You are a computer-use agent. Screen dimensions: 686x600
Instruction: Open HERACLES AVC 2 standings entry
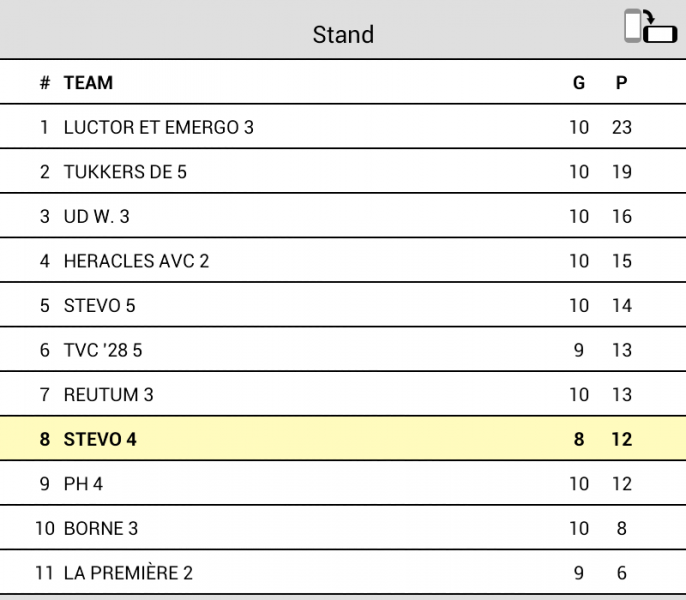click(343, 261)
